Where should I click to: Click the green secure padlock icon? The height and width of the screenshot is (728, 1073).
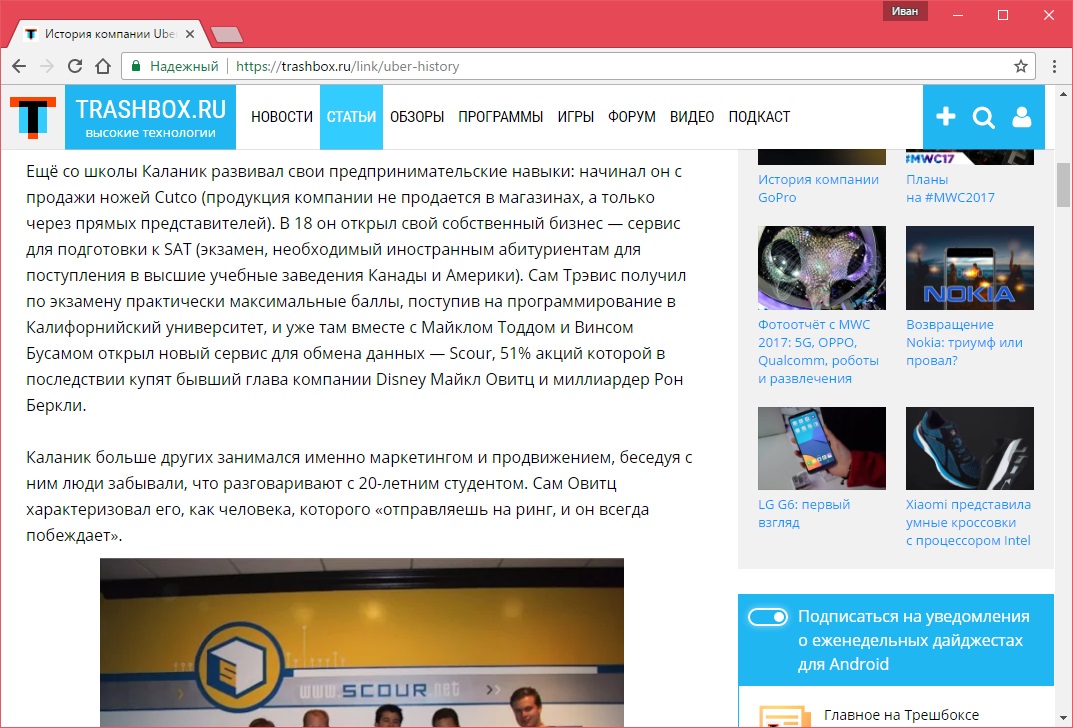point(135,66)
